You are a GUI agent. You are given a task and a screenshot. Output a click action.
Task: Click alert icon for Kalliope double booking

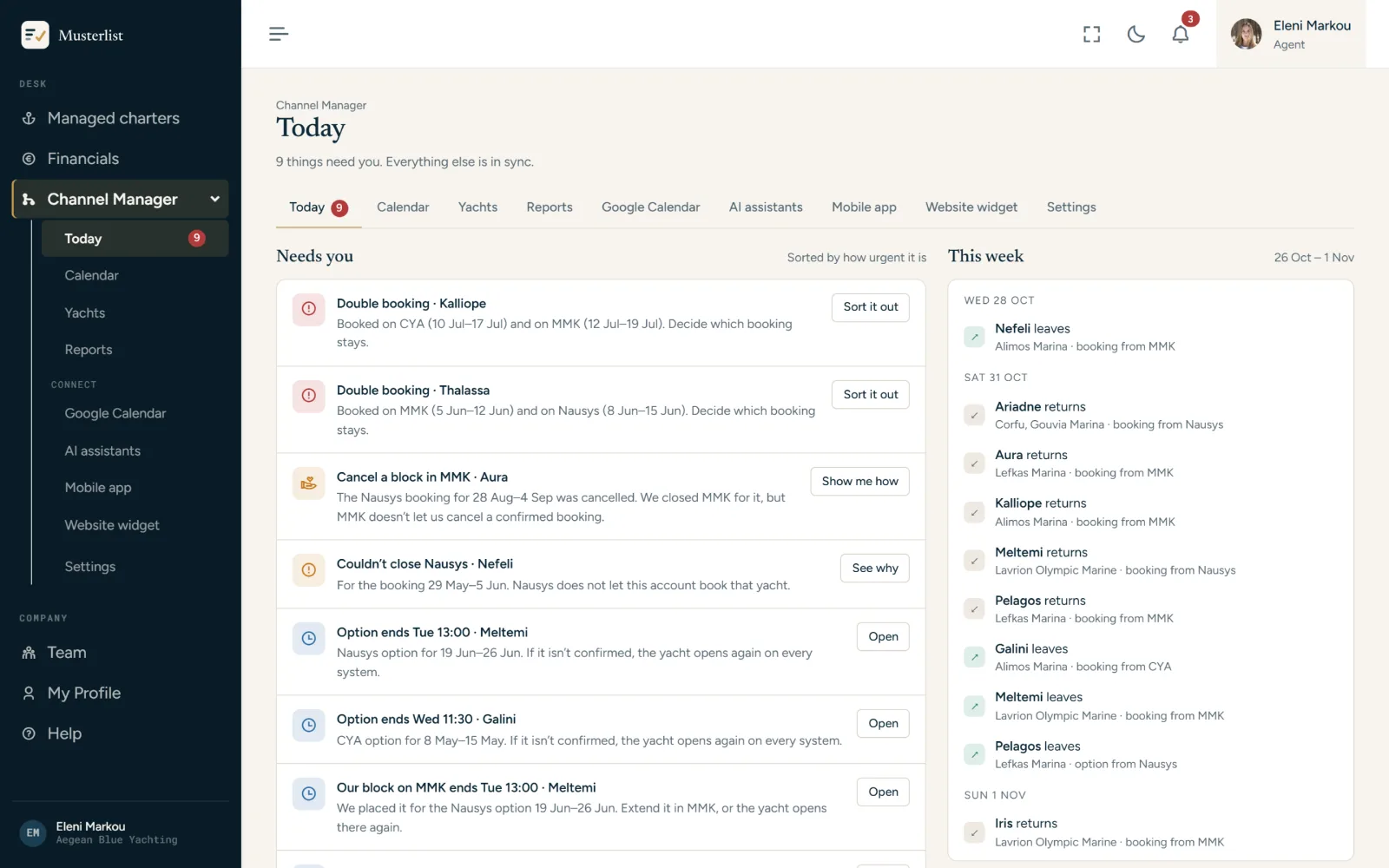click(x=308, y=309)
